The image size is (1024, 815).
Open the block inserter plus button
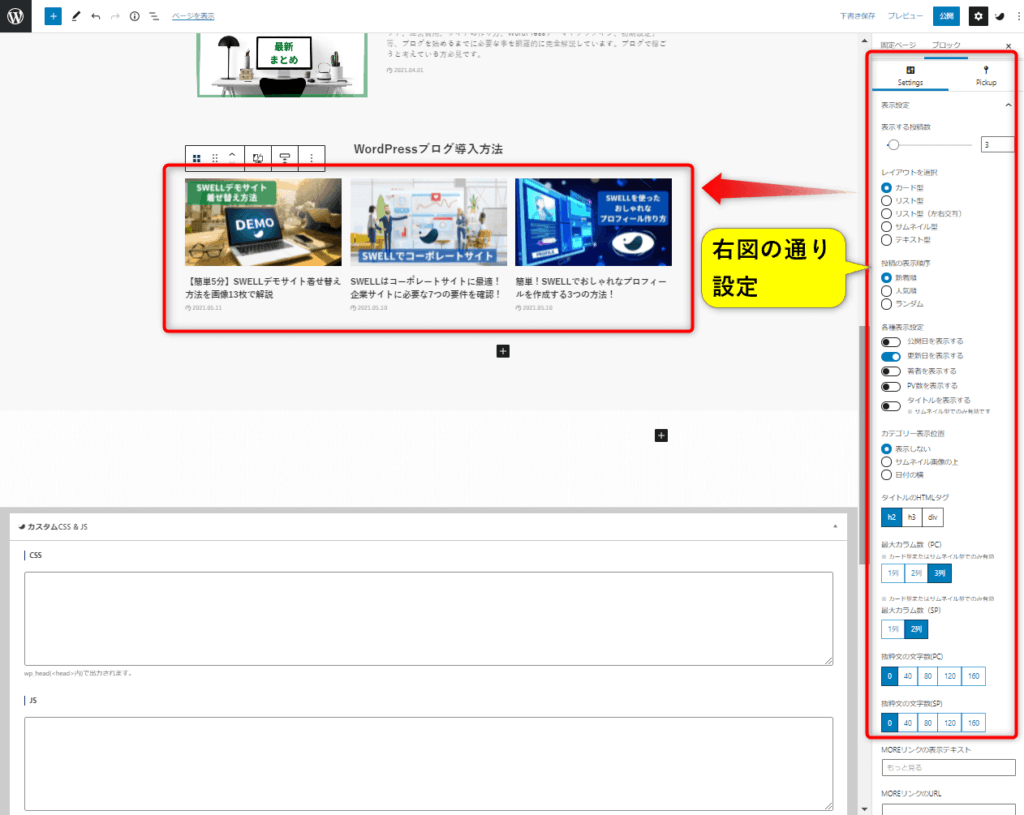click(x=53, y=16)
